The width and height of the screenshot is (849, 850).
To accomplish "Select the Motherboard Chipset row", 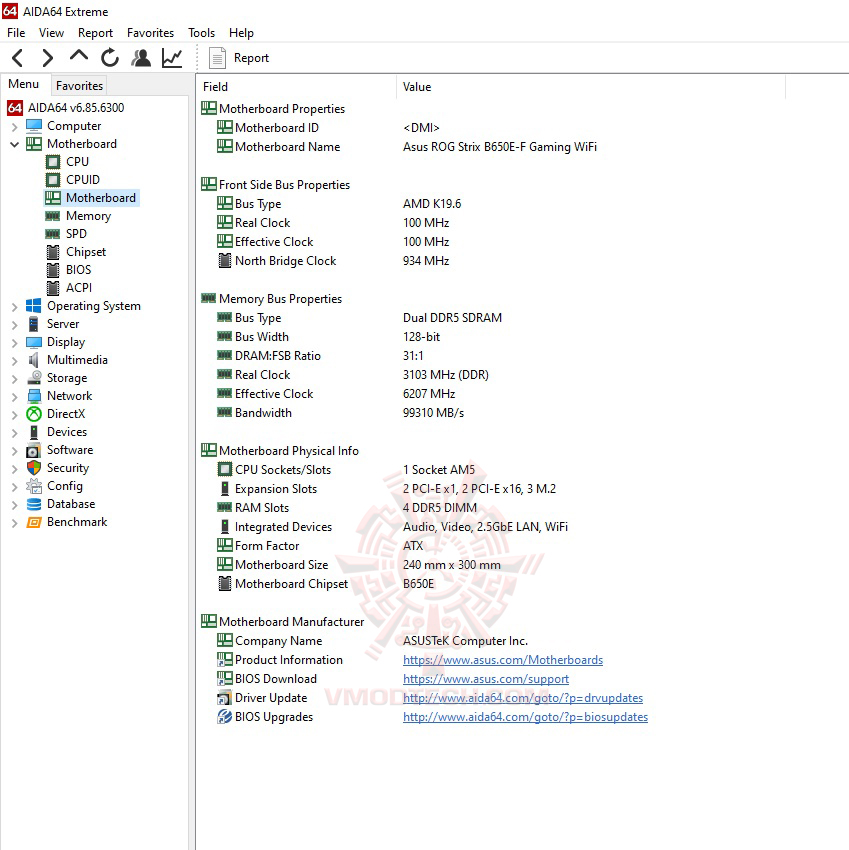I will tap(326, 584).
